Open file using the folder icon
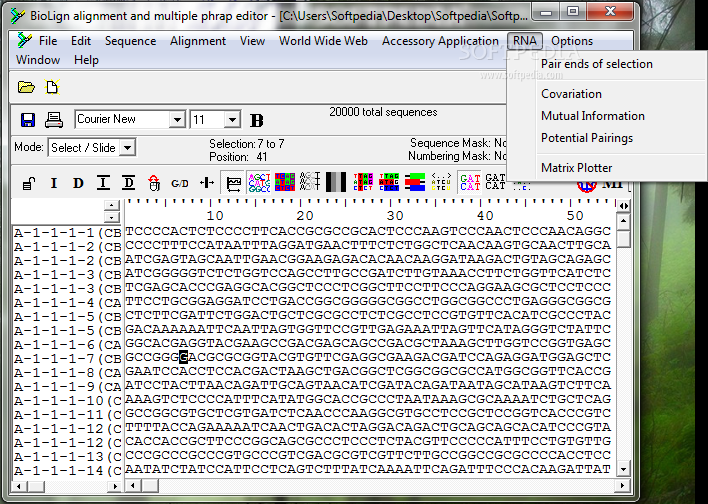Viewport: 708px width, 504px height. (x=26, y=87)
